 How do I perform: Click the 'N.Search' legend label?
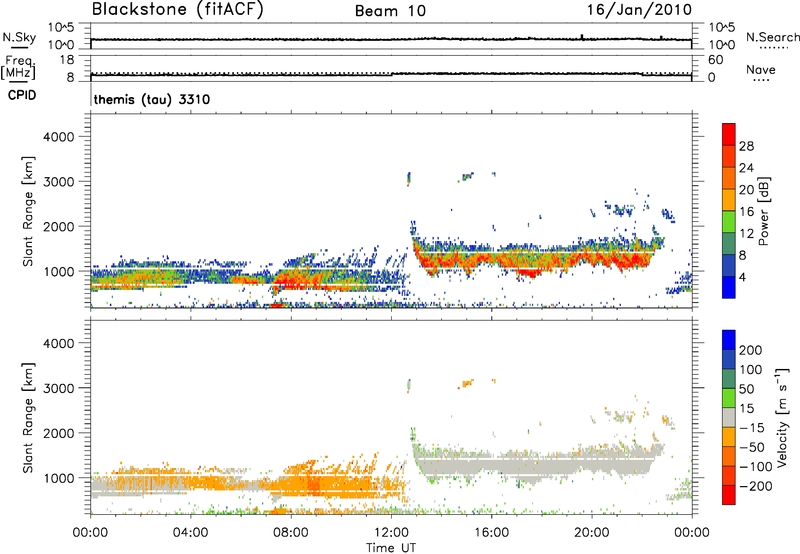click(772, 37)
